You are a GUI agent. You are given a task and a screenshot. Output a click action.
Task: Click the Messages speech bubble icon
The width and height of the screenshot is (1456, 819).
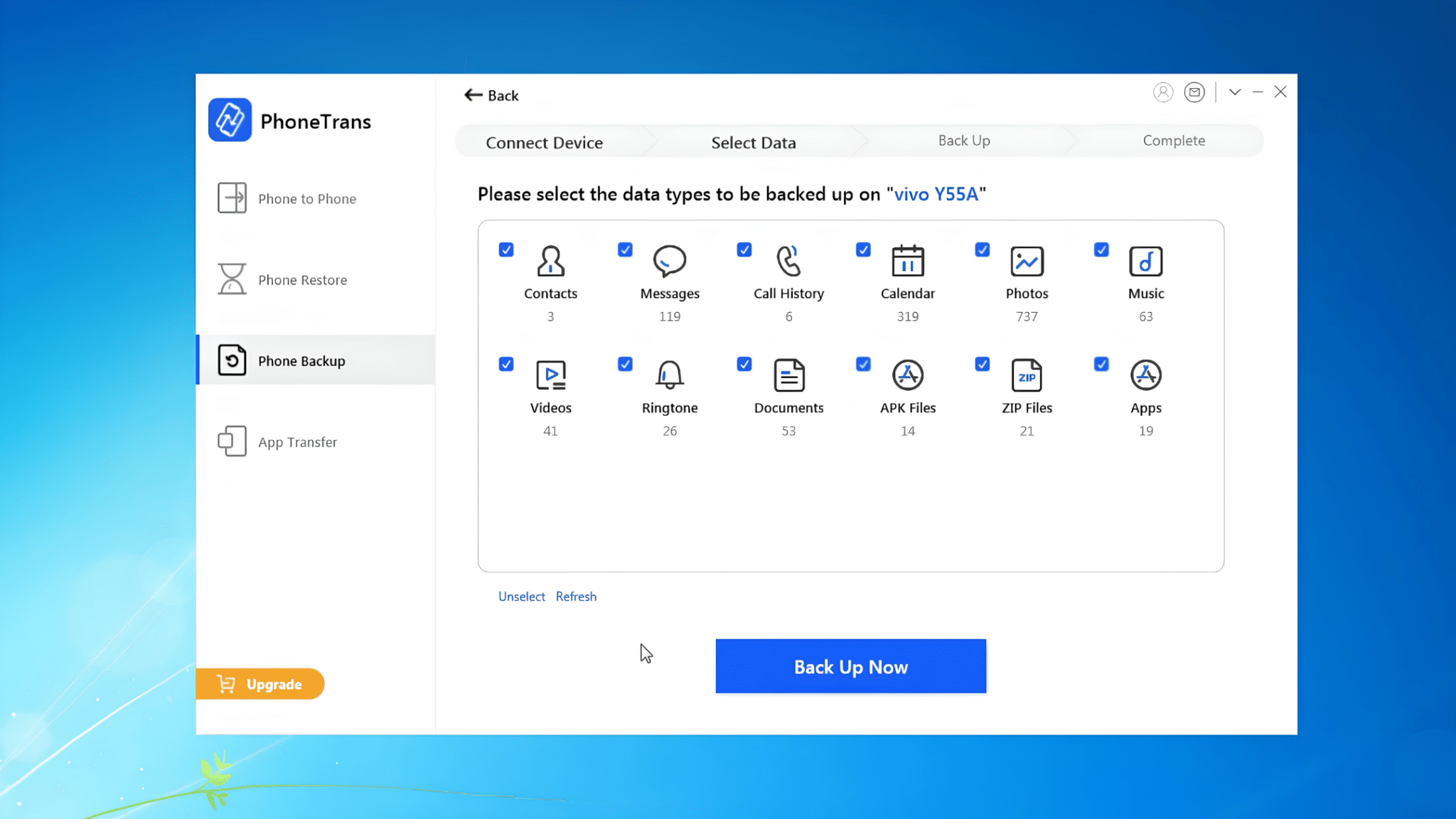pos(670,261)
